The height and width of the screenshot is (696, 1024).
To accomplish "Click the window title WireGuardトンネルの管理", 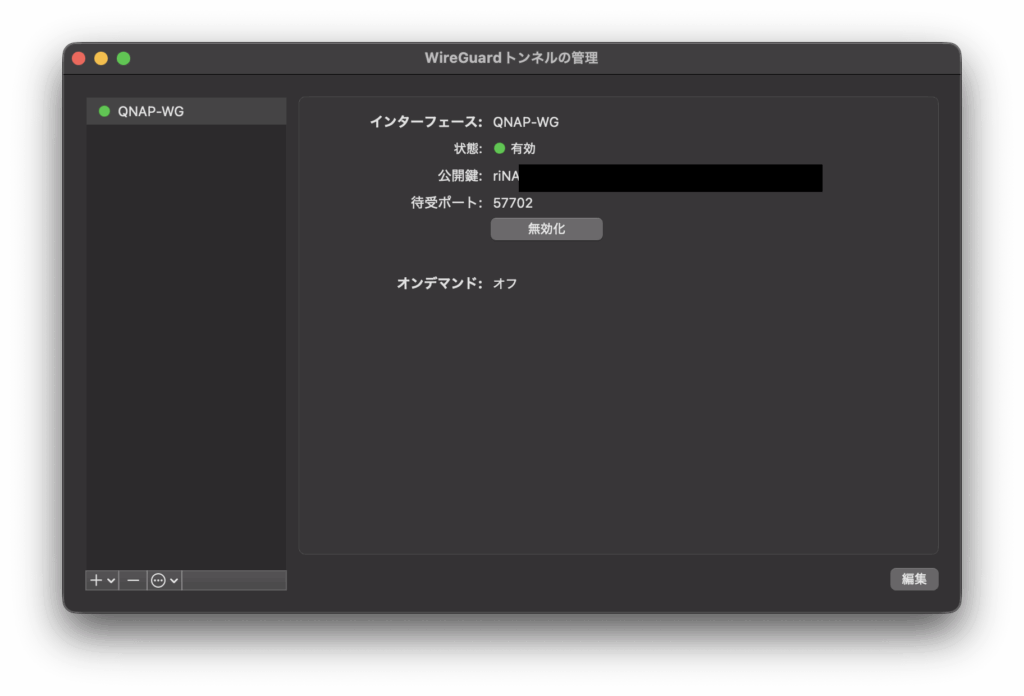I will pyautogui.click(x=511, y=58).
